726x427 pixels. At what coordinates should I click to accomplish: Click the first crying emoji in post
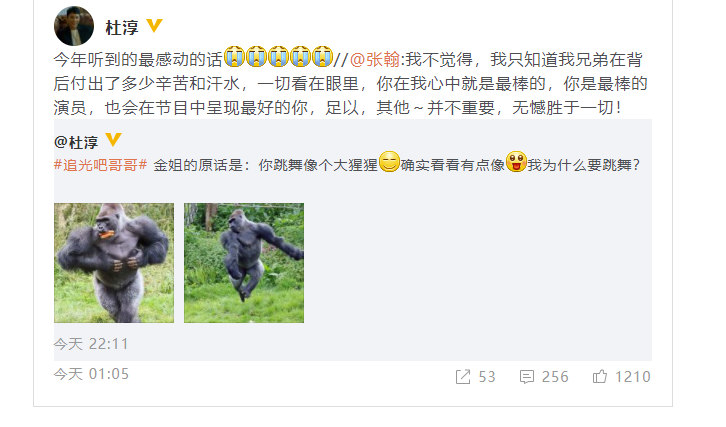(x=234, y=57)
